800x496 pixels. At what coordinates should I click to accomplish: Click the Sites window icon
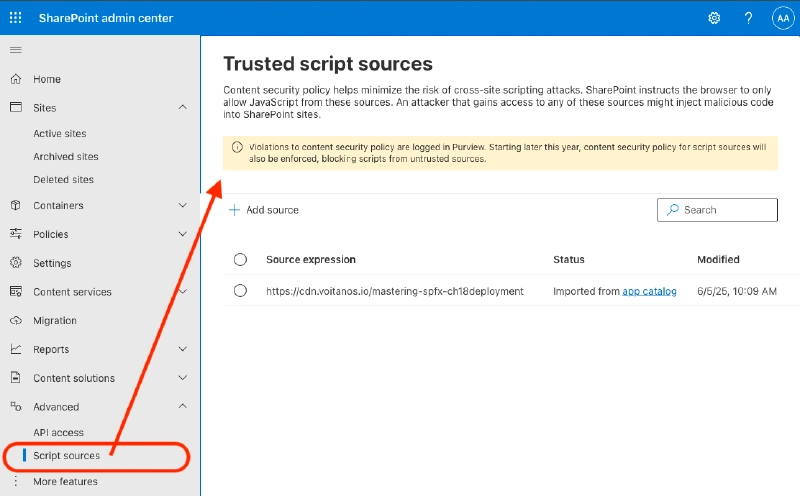tap(16, 107)
